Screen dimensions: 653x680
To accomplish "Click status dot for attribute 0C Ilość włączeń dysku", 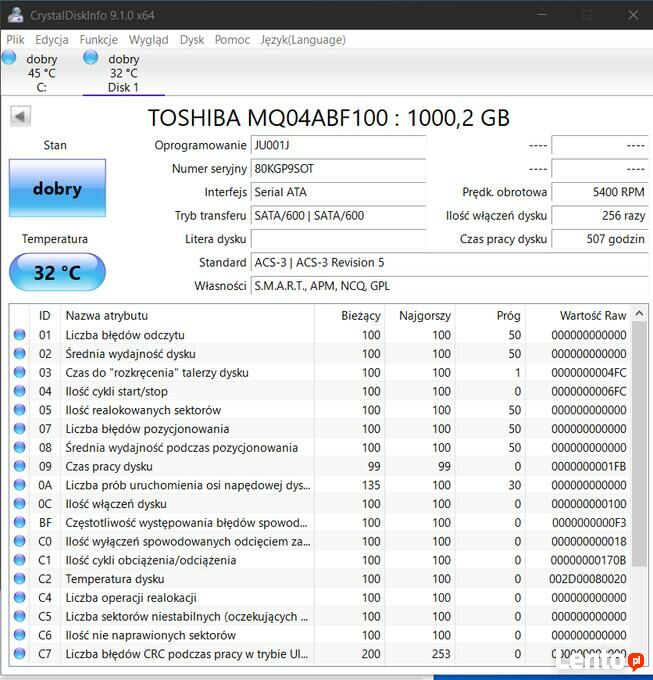I will pos(20,503).
